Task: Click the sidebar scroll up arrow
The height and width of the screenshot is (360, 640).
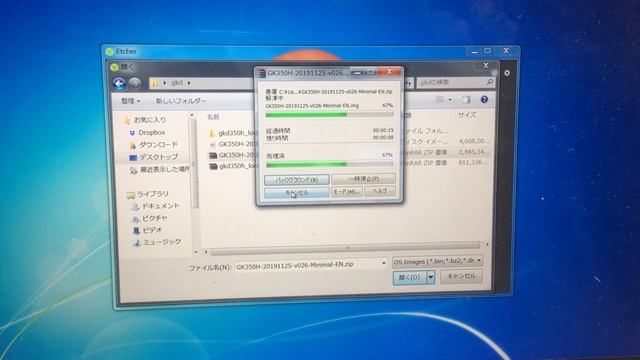Action: coord(192,116)
